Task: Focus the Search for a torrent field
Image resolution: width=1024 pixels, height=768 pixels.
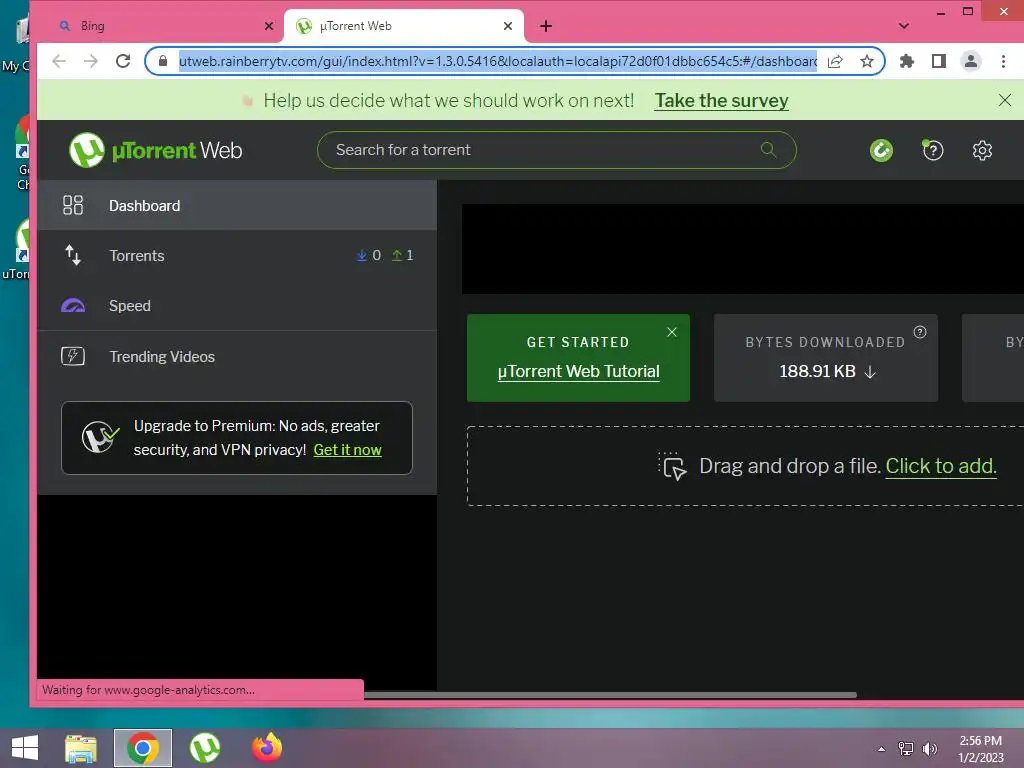Action: [556, 150]
